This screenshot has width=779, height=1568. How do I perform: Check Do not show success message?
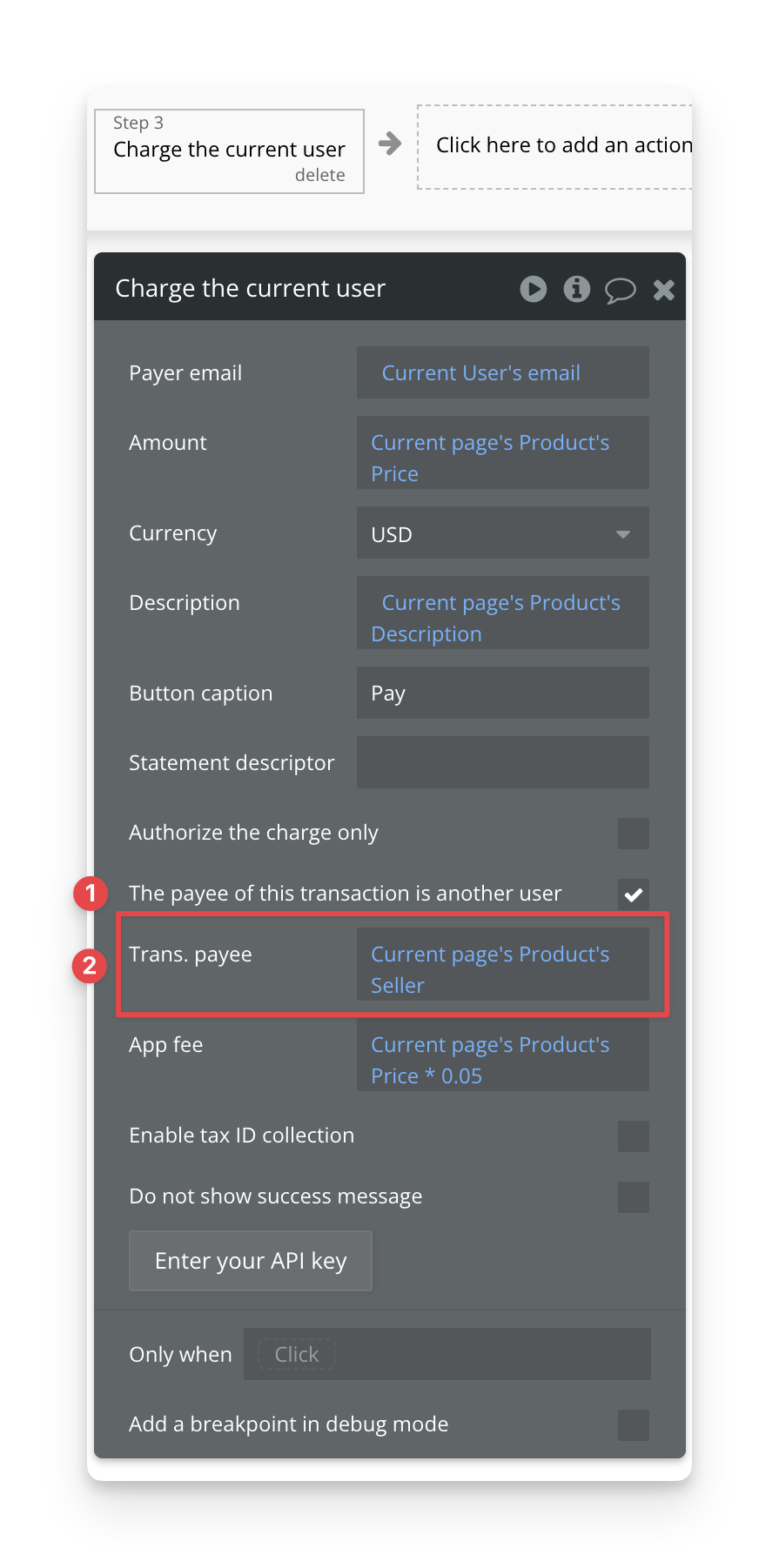coord(634,1197)
